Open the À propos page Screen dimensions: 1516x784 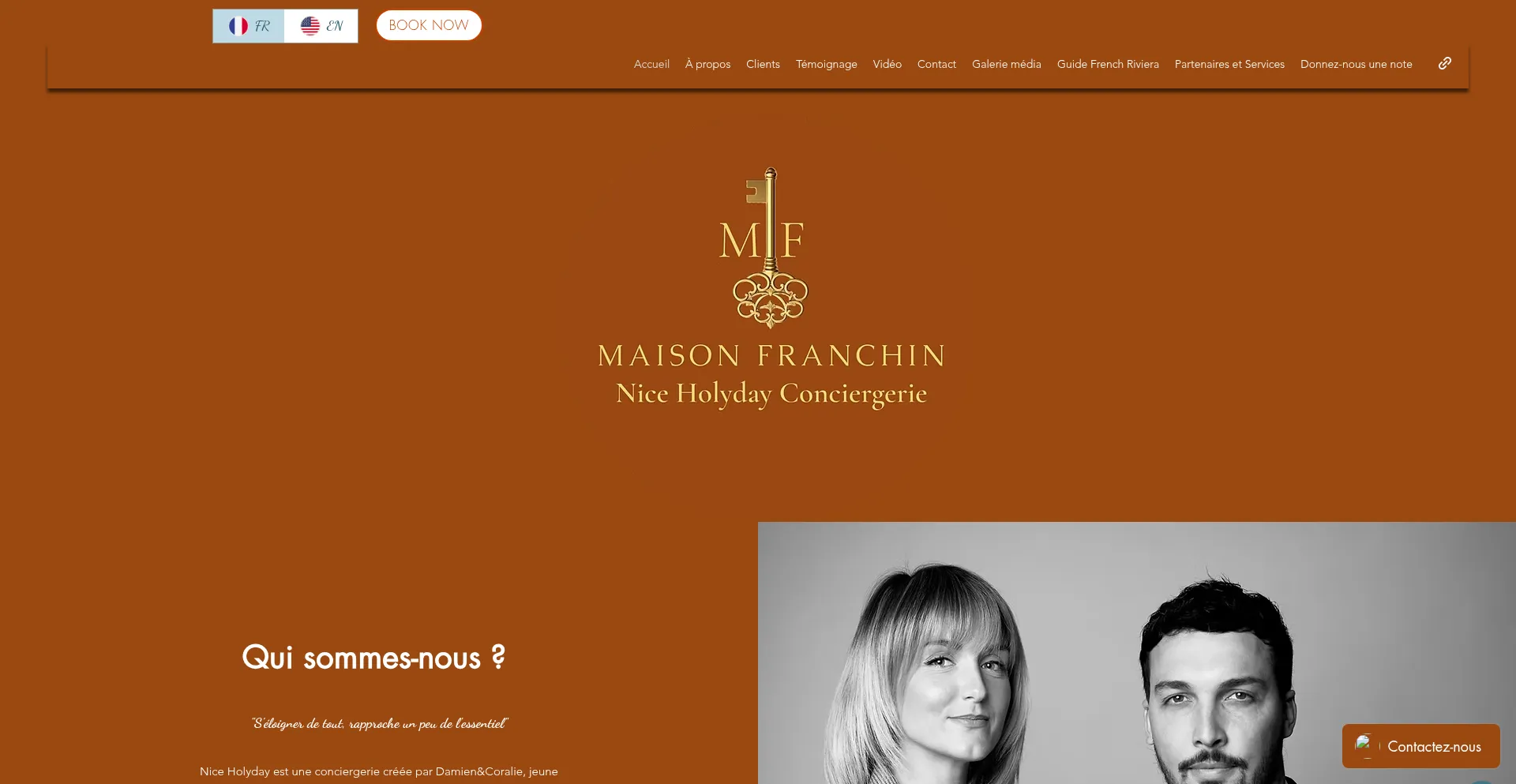pyautogui.click(x=707, y=64)
